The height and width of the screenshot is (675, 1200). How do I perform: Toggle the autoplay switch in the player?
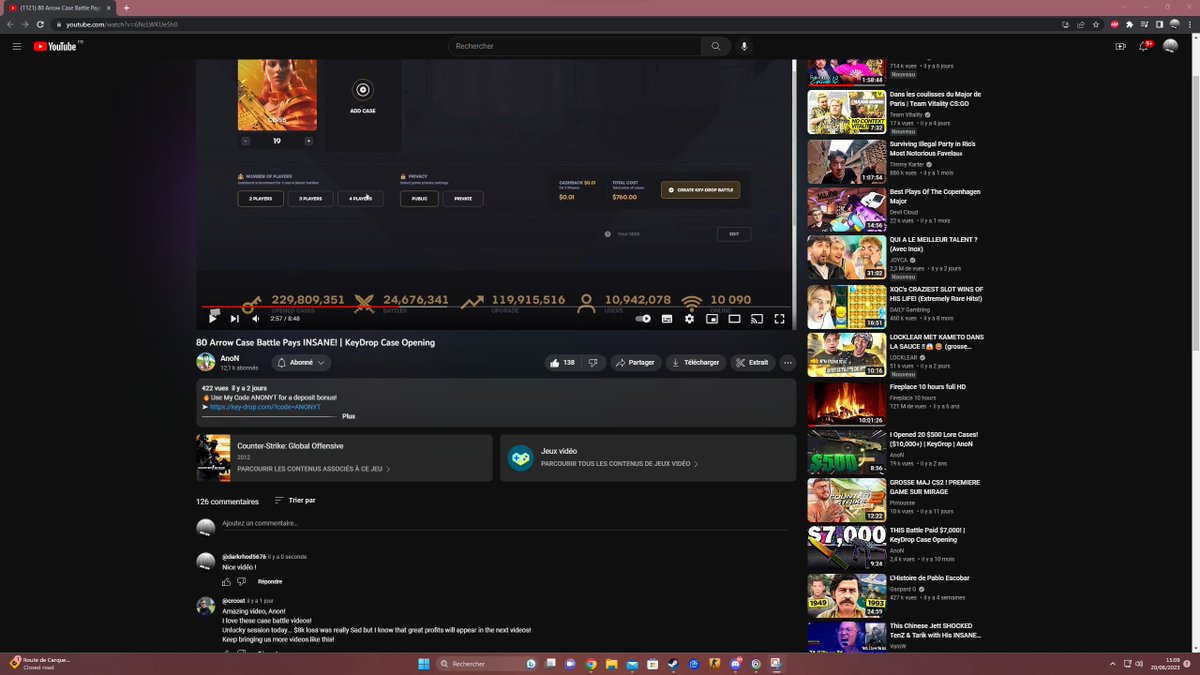coord(643,318)
